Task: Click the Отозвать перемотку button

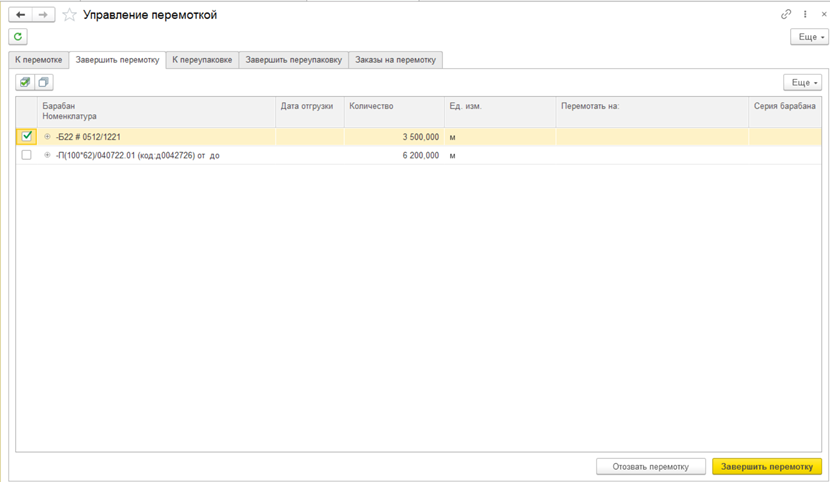Action: [651, 467]
